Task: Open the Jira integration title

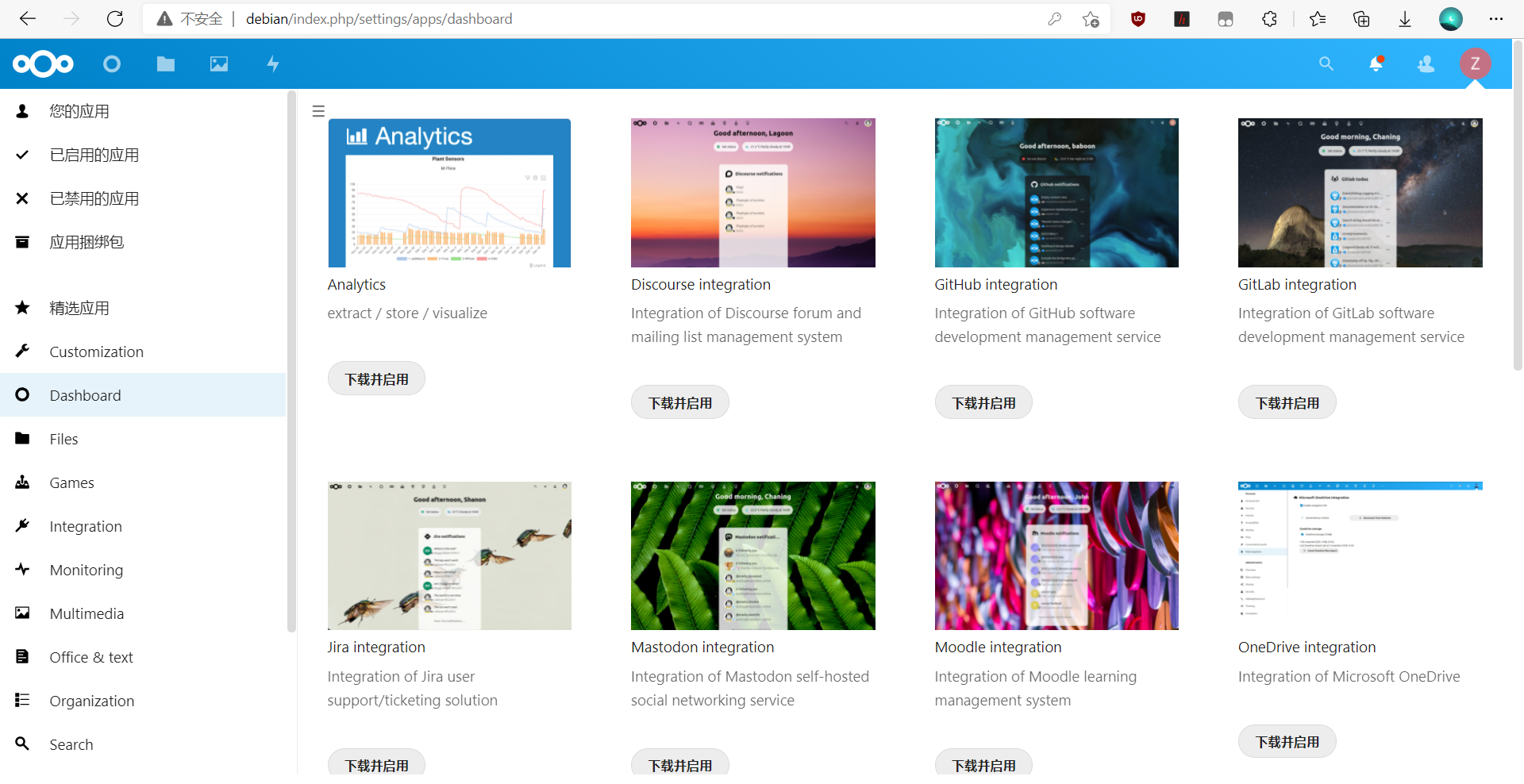Action: [x=376, y=648]
